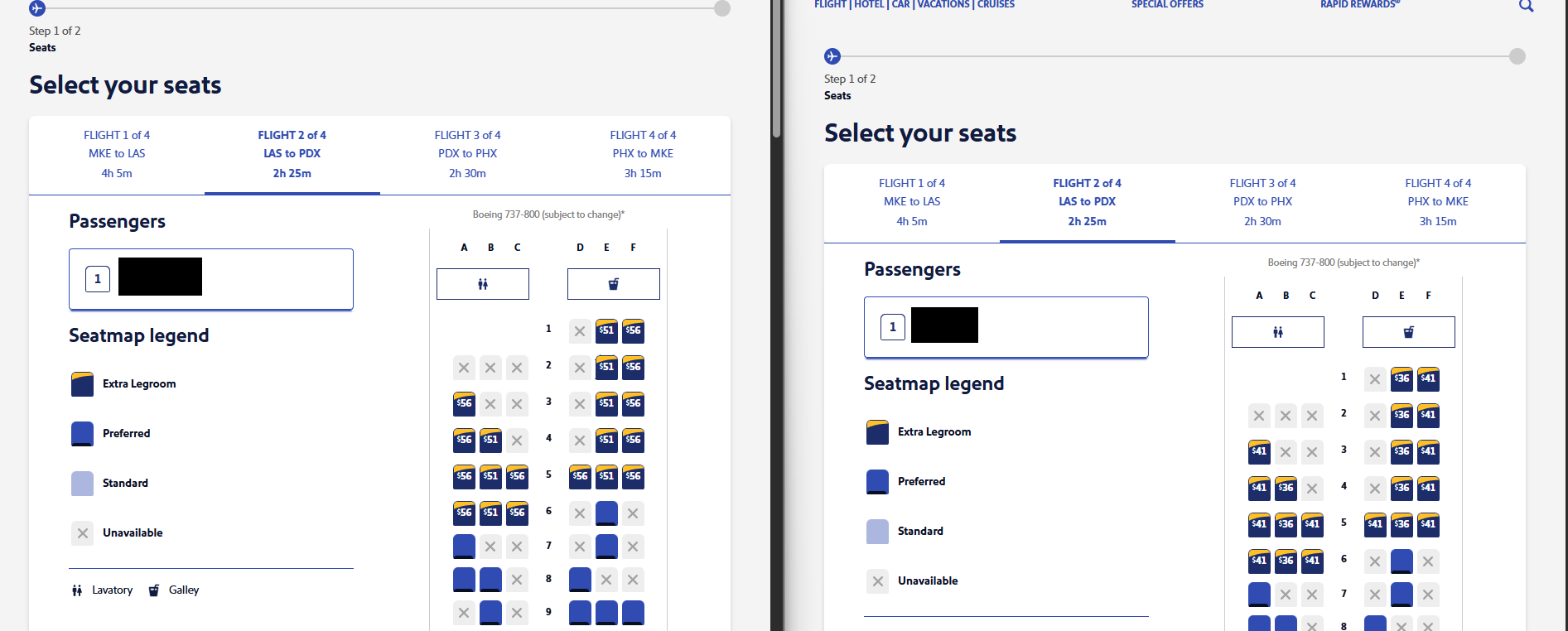Pick $56 seat 3A in left window
Screen dimensions: 1568x631
click(x=464, y=403)
